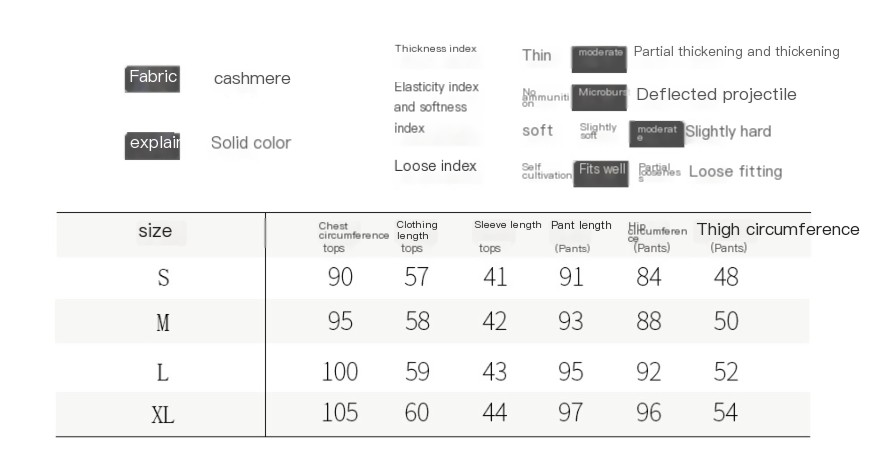Select the XL size row
Screen dimensions: 880x464
433,414
